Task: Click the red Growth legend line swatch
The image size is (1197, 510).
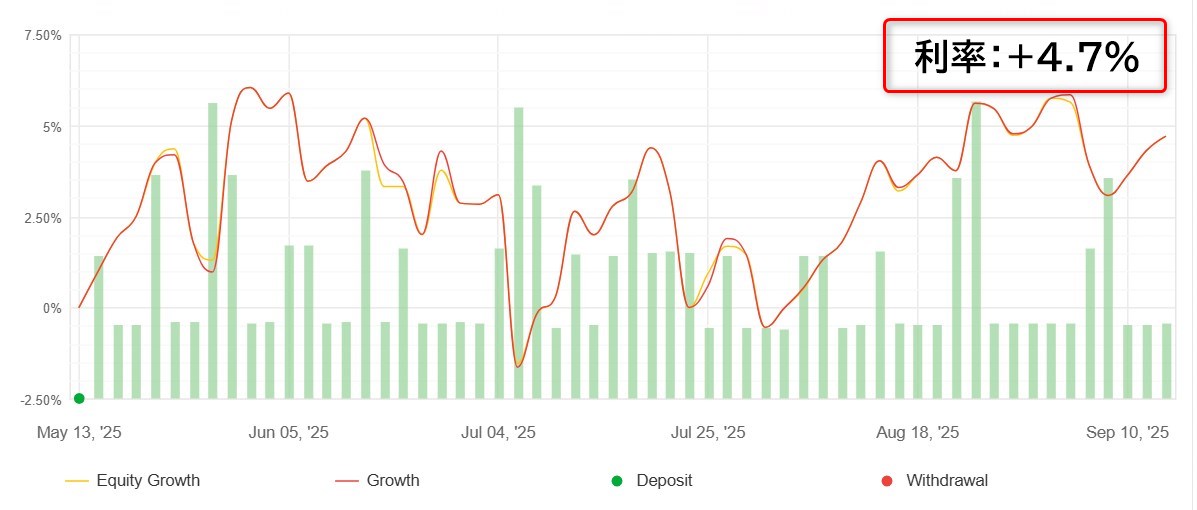Action: 346,481
